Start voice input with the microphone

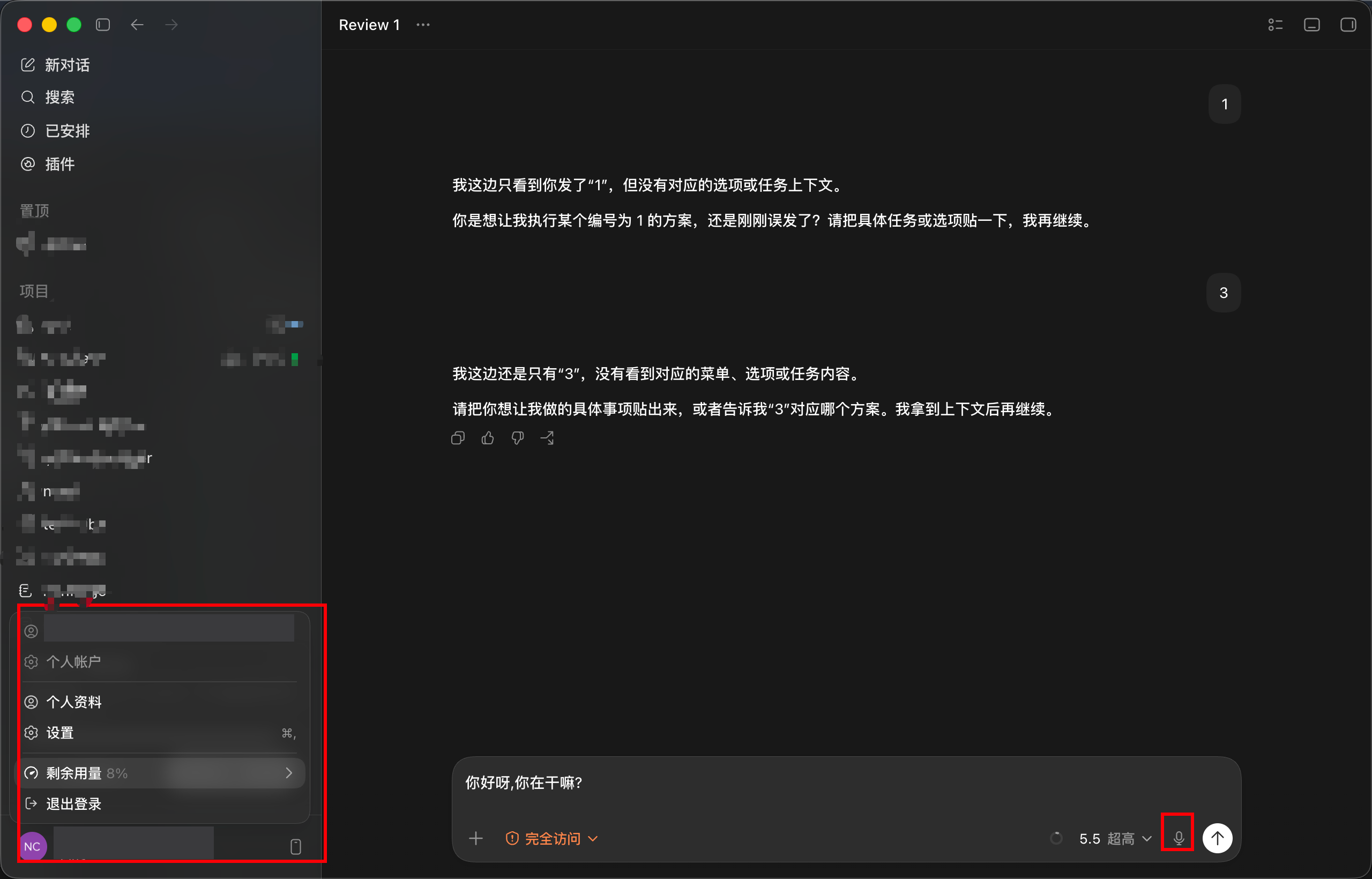click(x=1179, y=838)
